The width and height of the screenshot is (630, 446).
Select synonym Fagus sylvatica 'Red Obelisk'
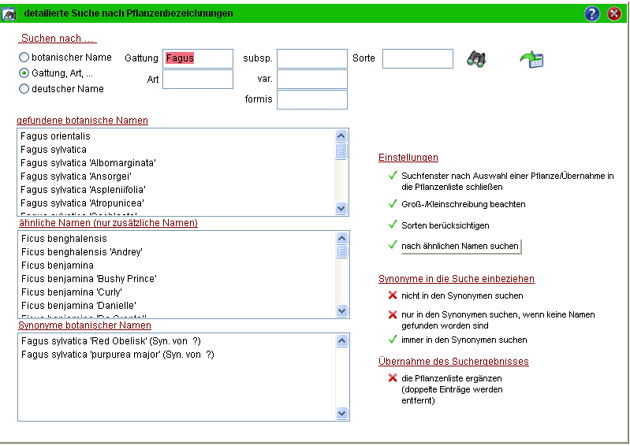pyautogui.click(x=111, y=341)
